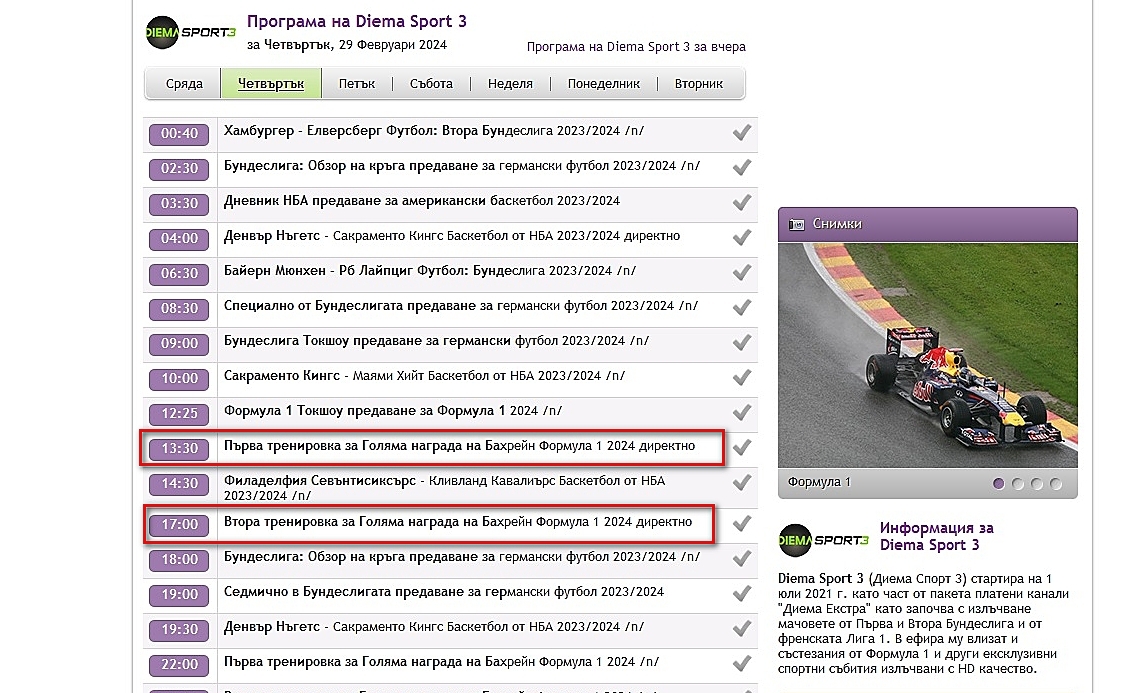Open Формула 1 Токшоу listing
This screenshot has width=1125, height=693.
pyautogui.click(x=392, y=410)
